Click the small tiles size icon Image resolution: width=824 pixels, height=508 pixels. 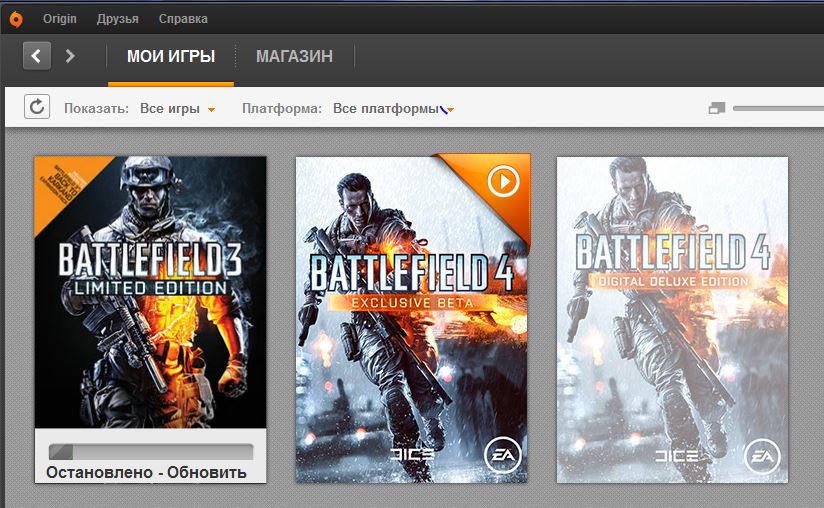tap(717, 108)
